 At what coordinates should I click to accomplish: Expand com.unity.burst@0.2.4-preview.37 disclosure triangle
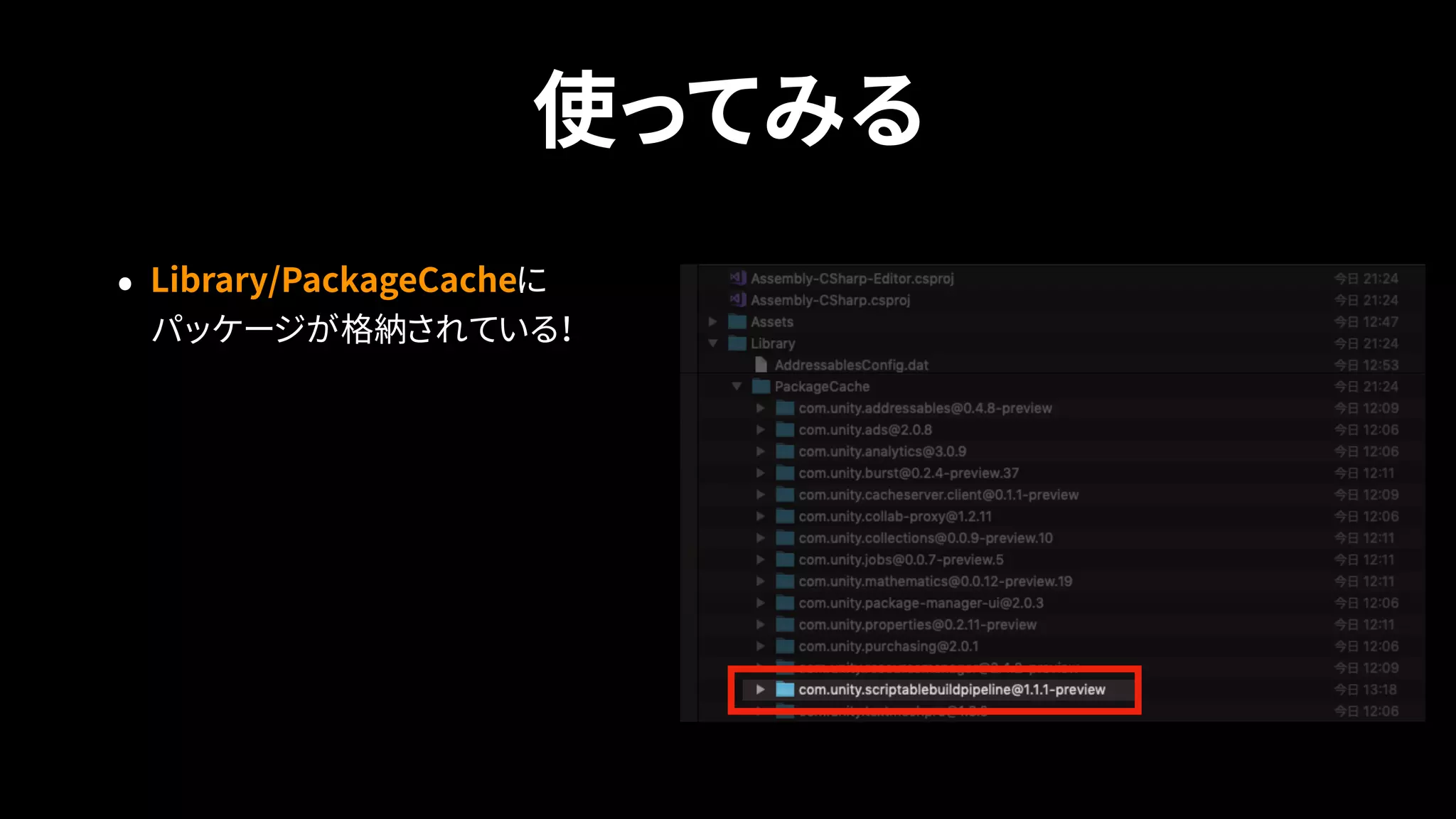760,473
